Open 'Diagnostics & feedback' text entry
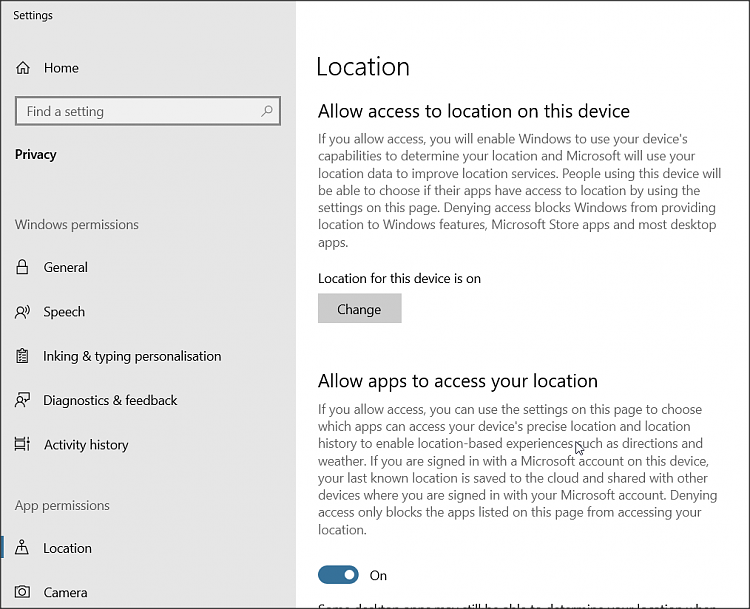The image size is (750, 609). click(110, 400)
